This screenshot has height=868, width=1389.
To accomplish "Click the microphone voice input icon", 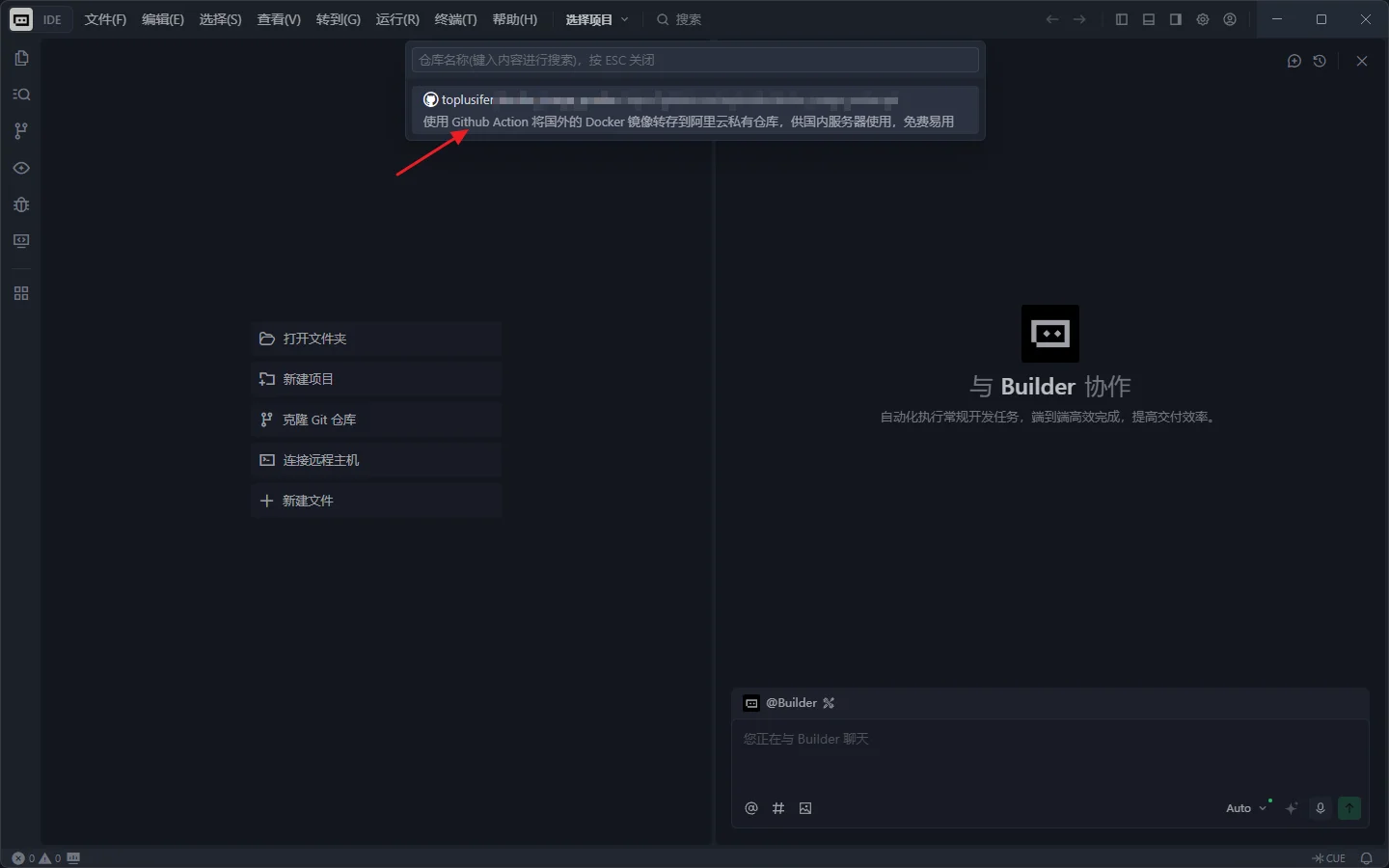I will click(x=1321, y=808).
